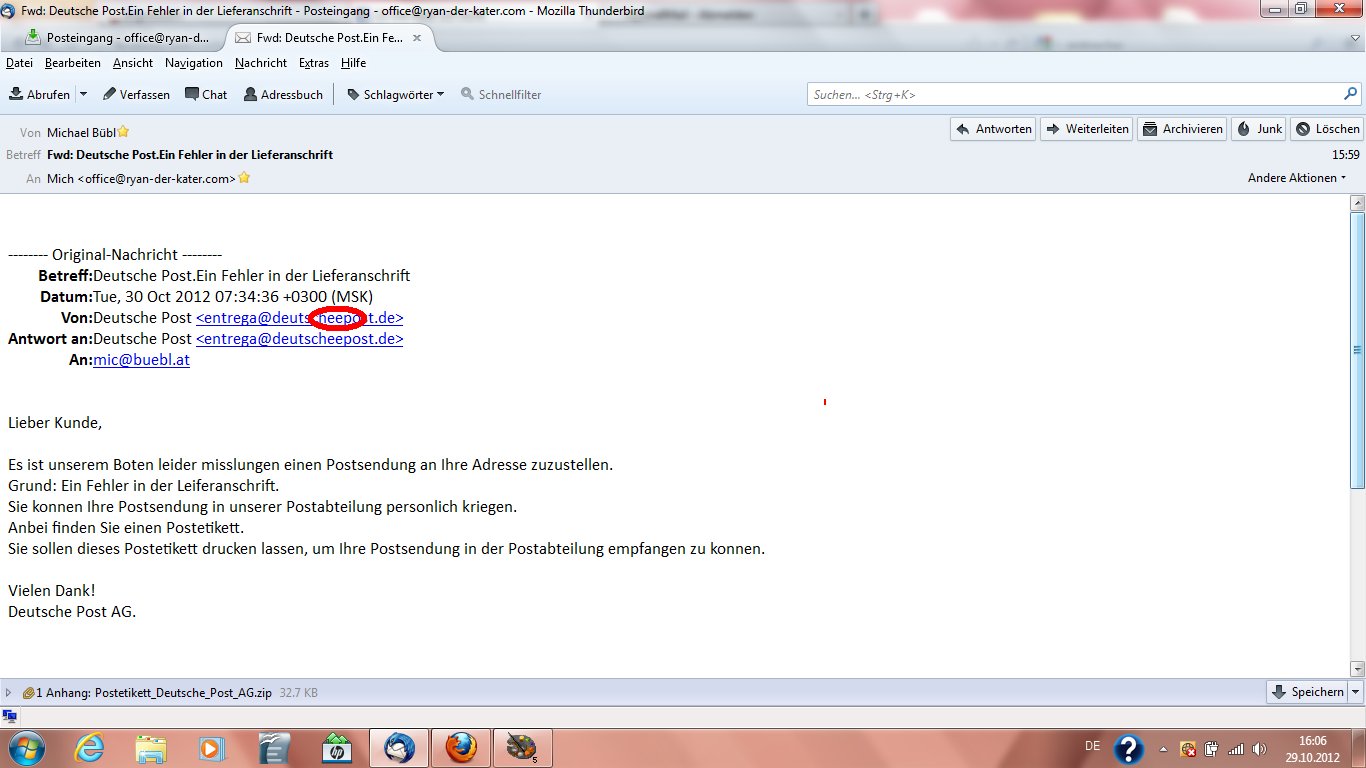Viewport: 1366px width, 768px height.
Task: Open Windows Media Player from the taskbar
Action: (213, 747)
